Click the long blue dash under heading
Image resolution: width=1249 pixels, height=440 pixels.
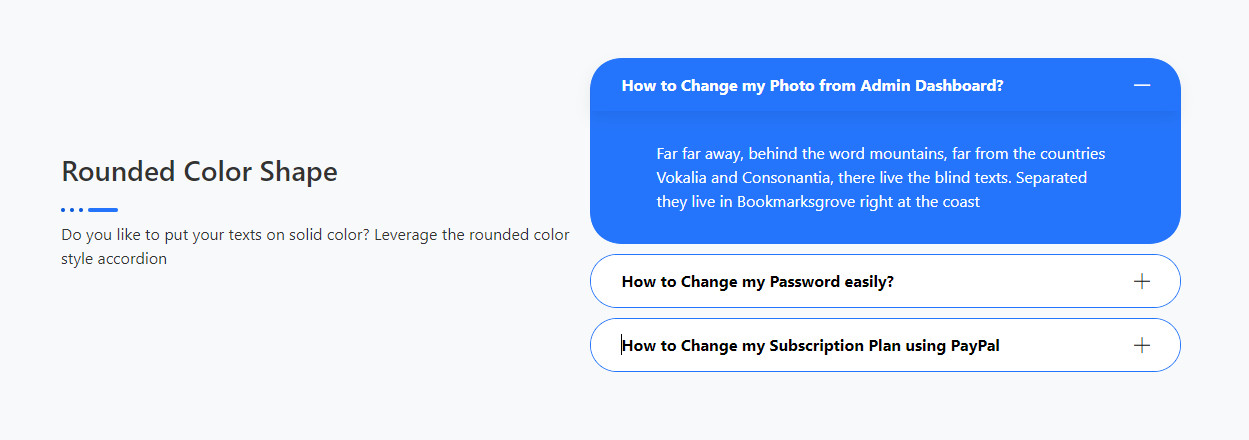click(103, 210)
